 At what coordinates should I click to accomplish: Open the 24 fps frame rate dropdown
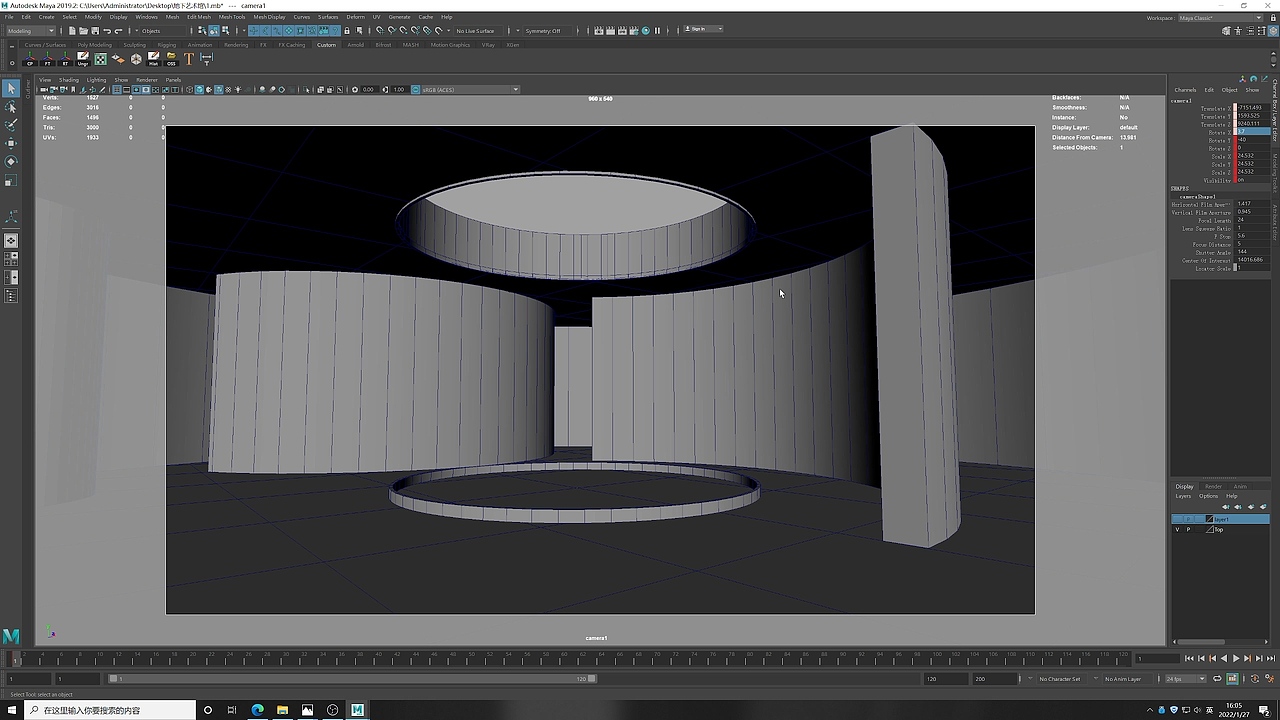pos(1186,679)
